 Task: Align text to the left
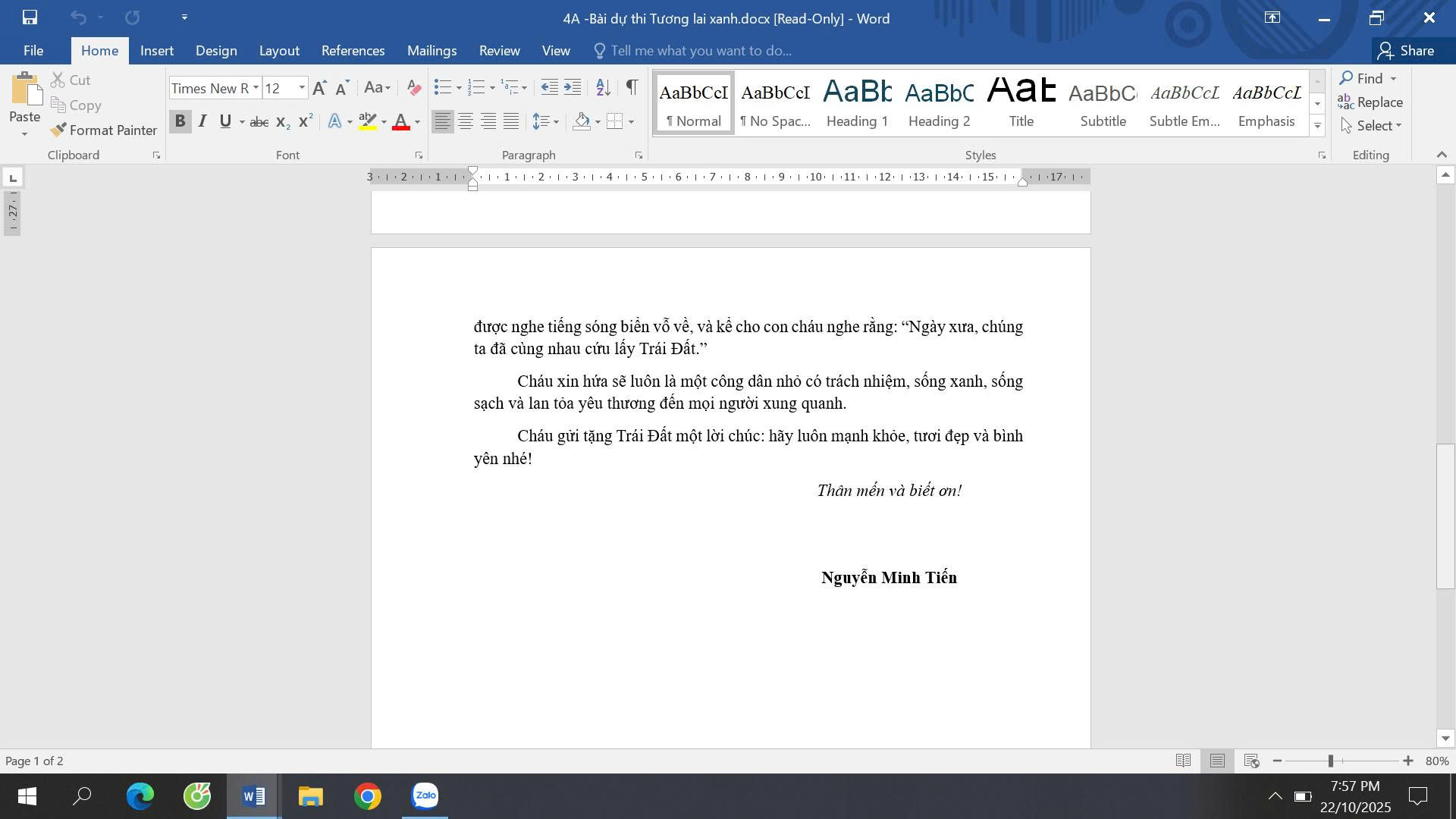pos(443,121)
